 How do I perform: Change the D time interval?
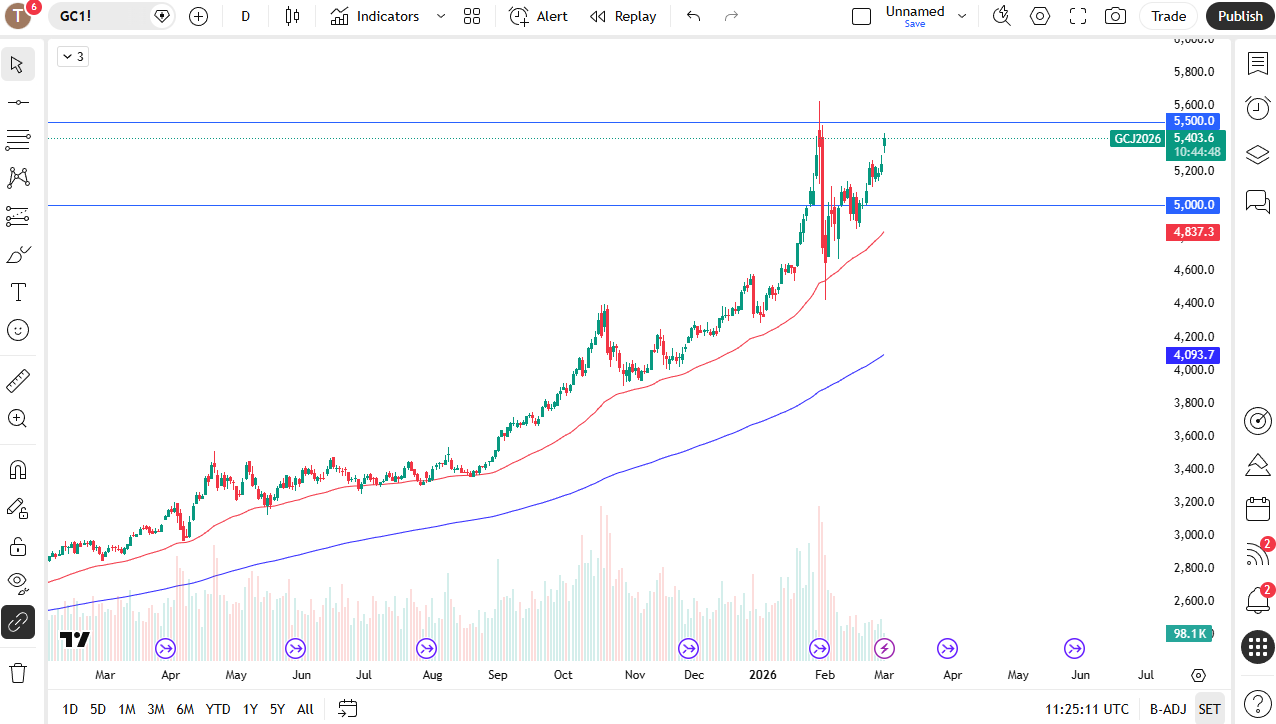click(245, 16)
